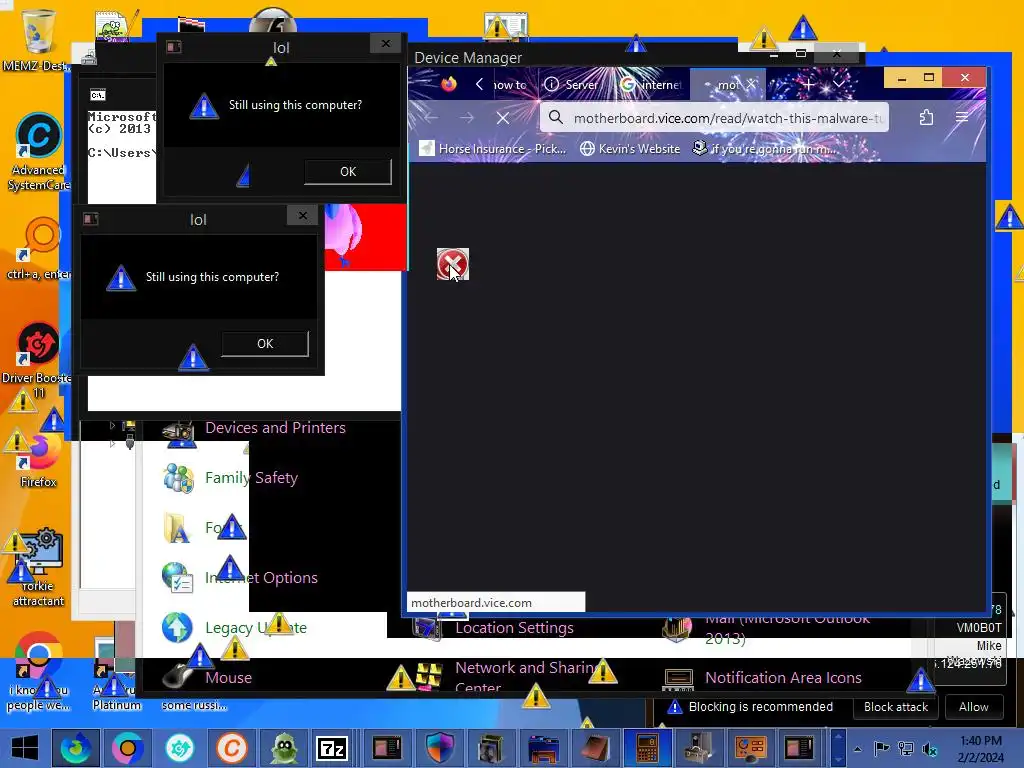1024x768 pixels.
Task: Go back in Firefox
Action: pos(431,118)
